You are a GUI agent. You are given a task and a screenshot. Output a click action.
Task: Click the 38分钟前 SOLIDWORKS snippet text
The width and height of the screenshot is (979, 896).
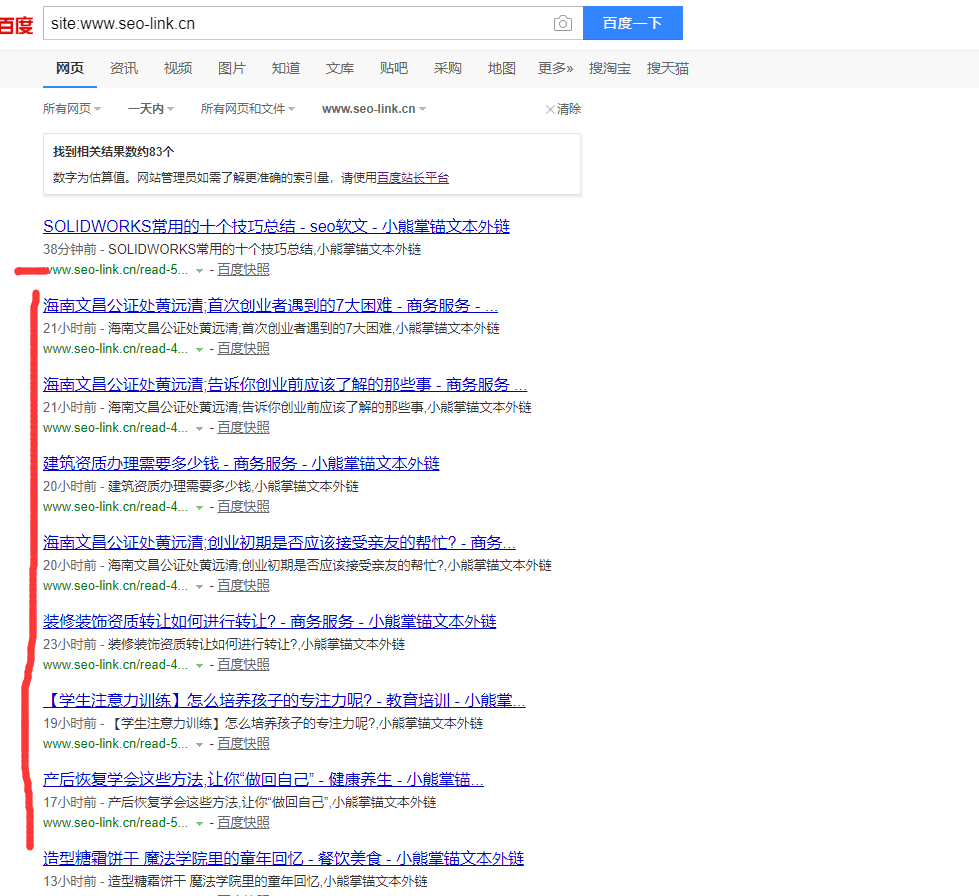click(x=232, y=249)
